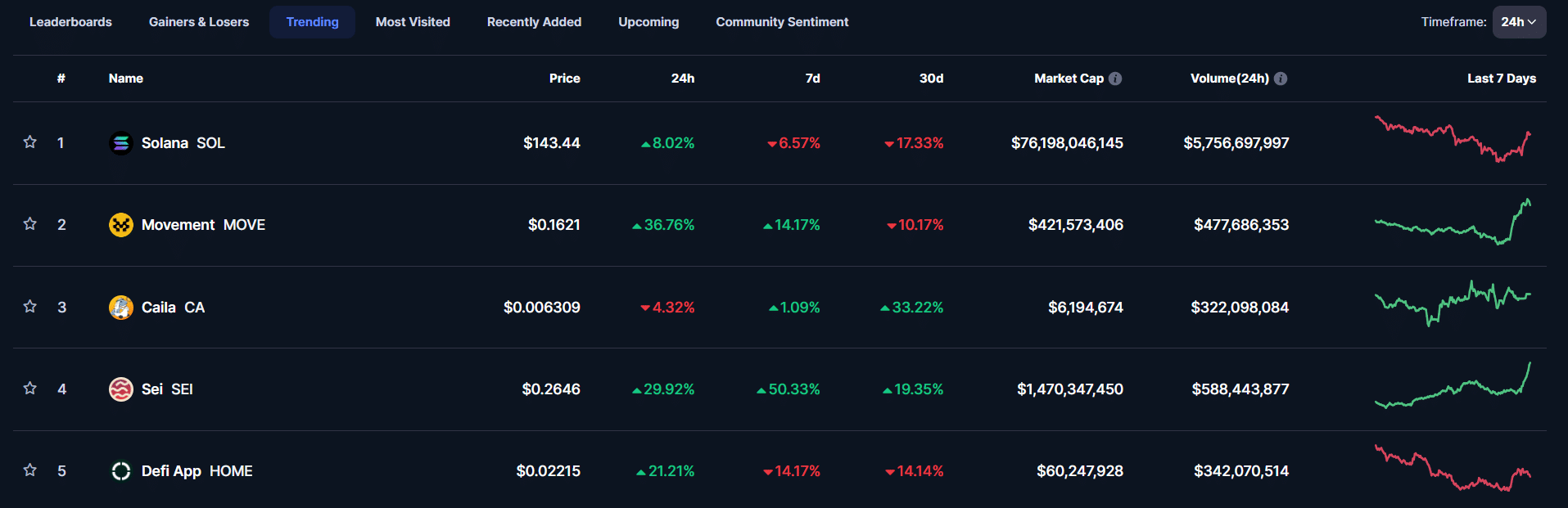
Task: Open Solana's 7-day sparkline chart
Action: [1453, 139]
